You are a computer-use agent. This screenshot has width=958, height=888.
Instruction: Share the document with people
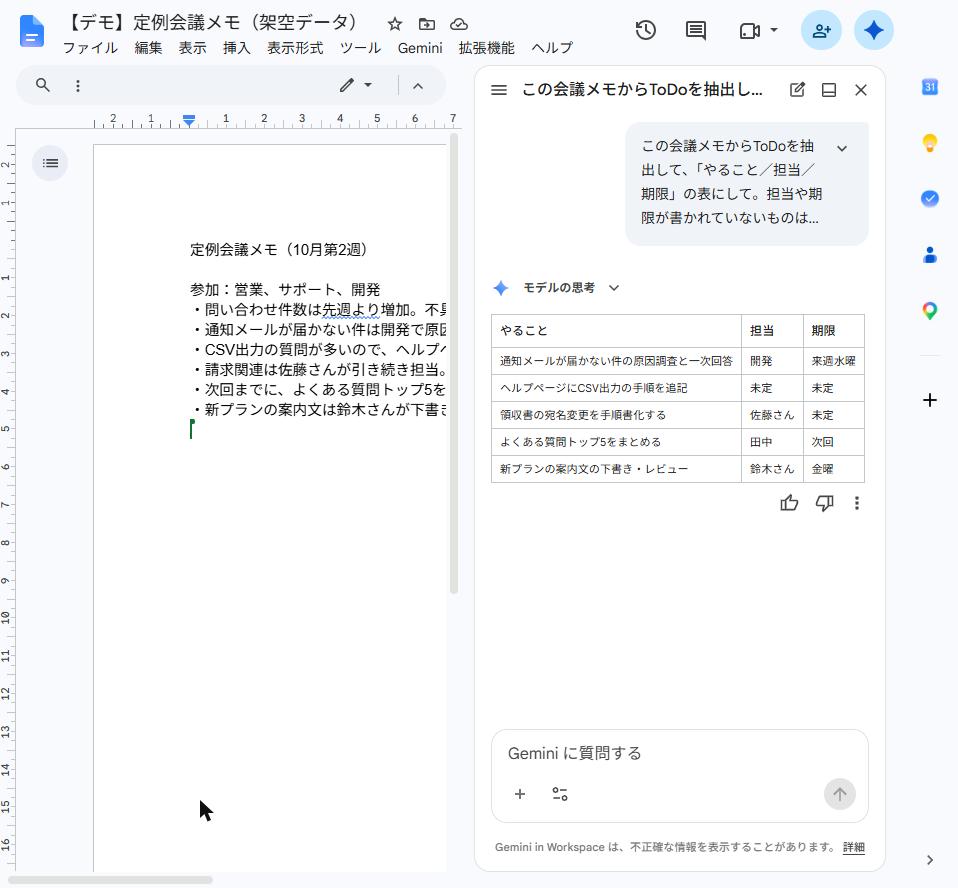point(821,30)
